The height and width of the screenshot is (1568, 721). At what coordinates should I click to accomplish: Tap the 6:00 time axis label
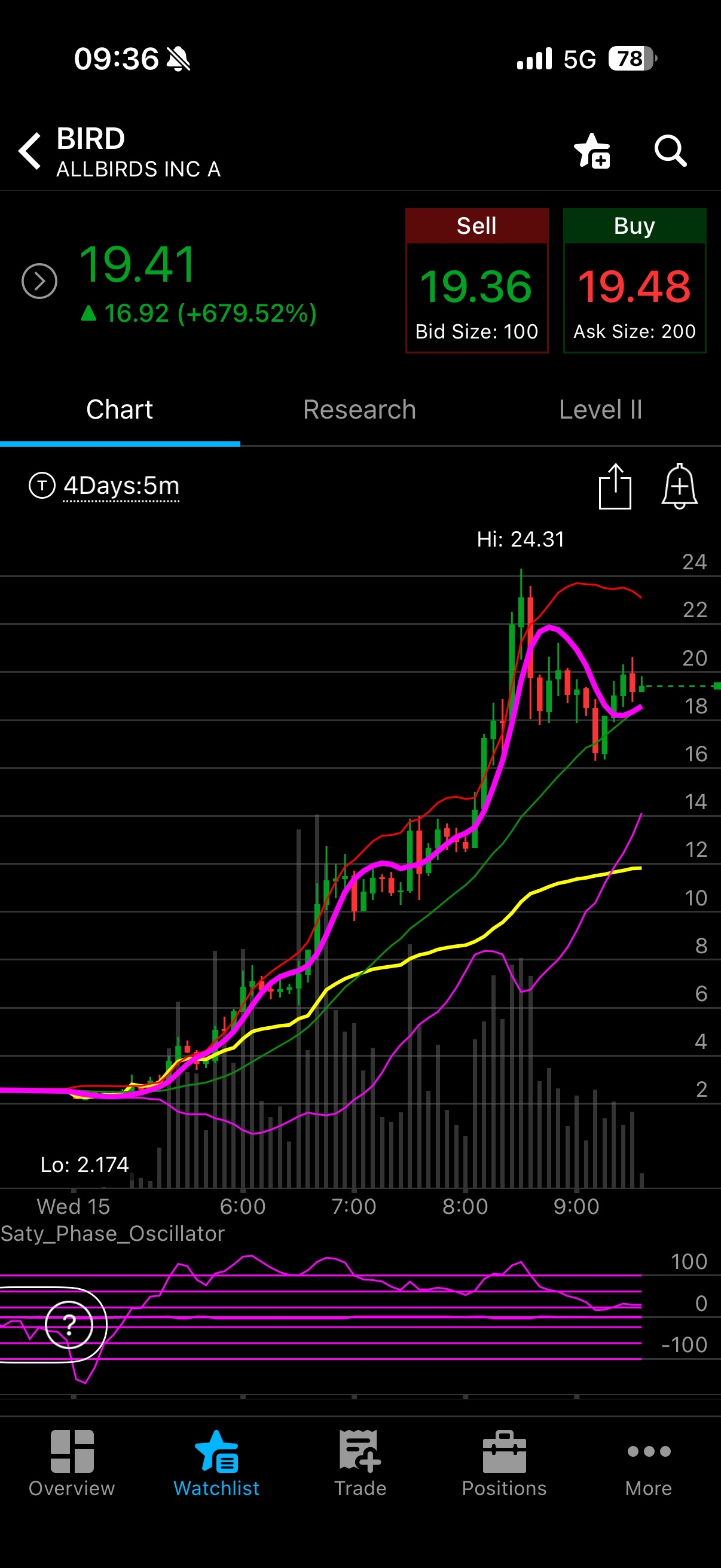pos(243,1206)
